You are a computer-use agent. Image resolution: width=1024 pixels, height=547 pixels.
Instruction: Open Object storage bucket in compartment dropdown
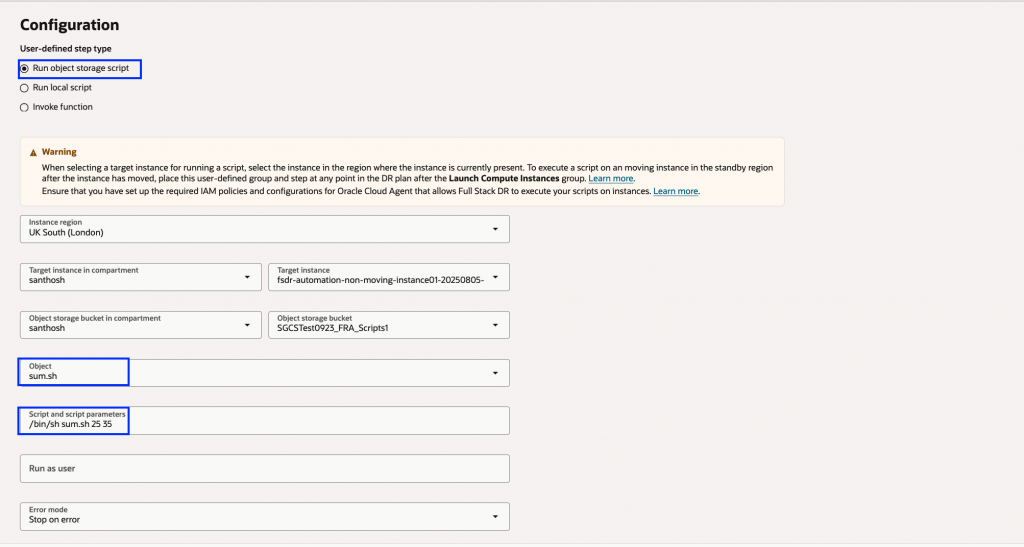click(x=140, y=324)
